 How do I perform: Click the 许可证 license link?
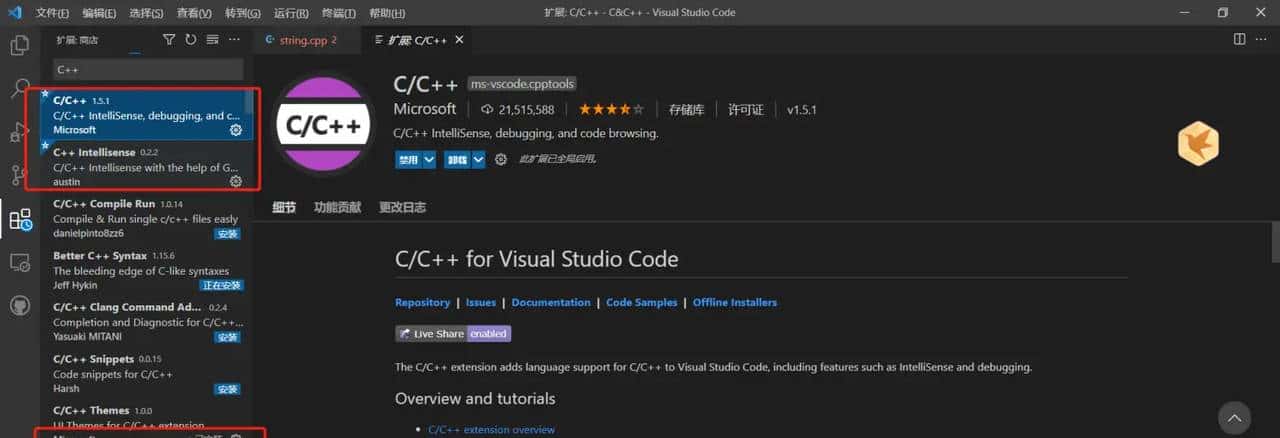[x=746, y=109]
